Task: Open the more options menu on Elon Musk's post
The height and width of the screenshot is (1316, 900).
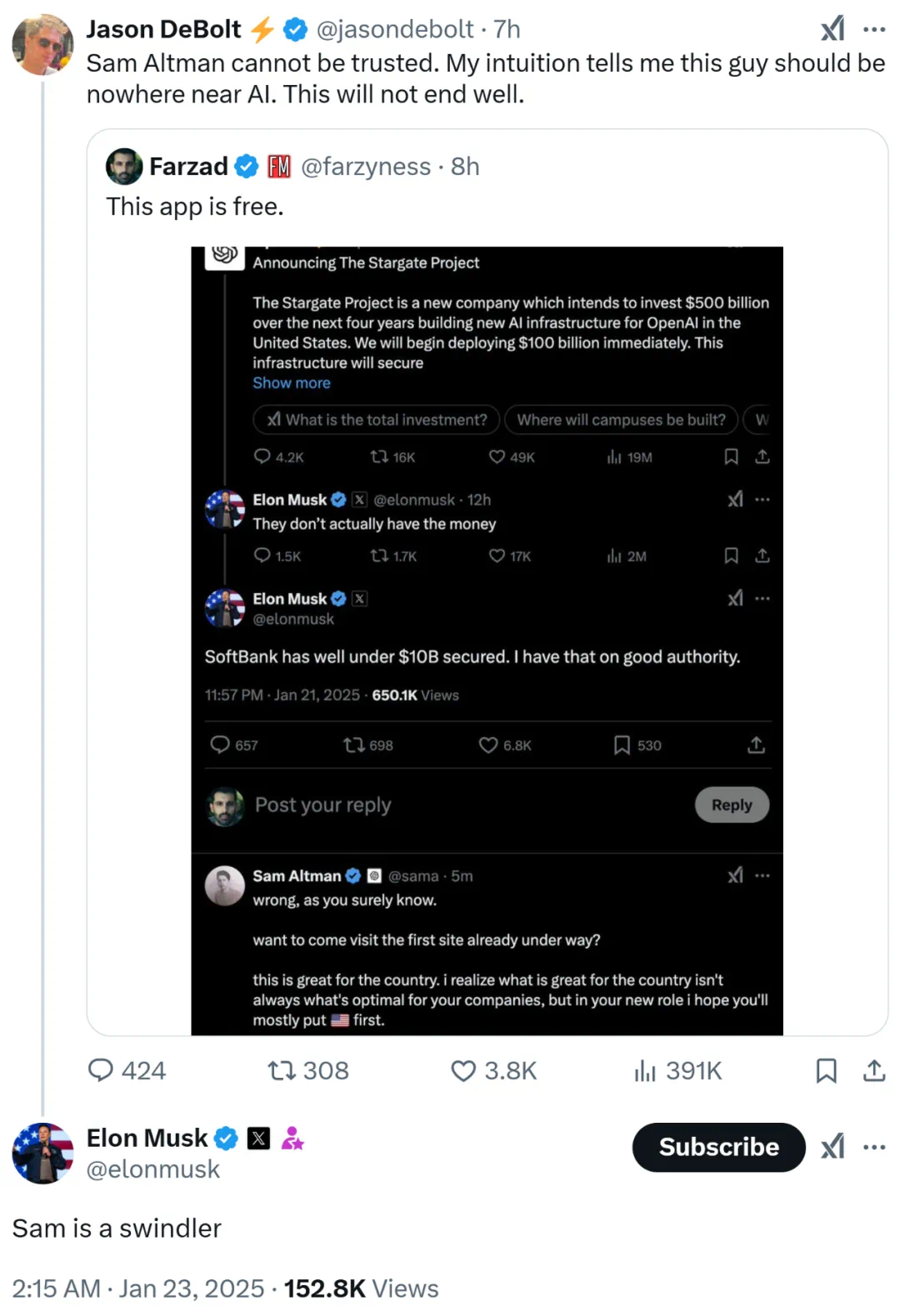Action: (x=874, y=1147)
